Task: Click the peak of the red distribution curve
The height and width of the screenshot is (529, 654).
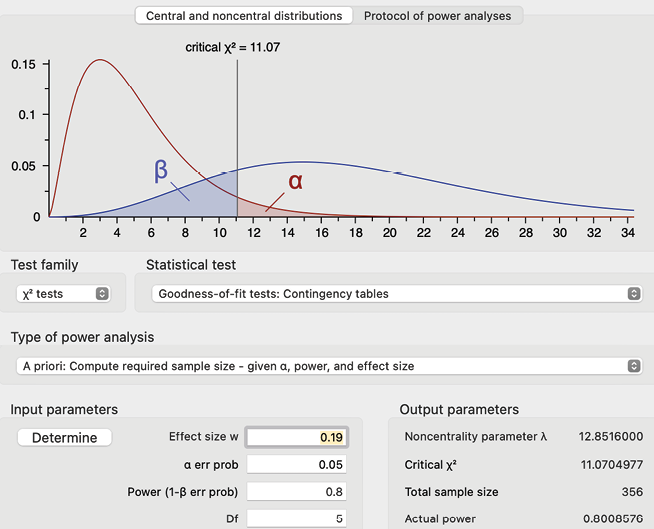Action: 99,60
